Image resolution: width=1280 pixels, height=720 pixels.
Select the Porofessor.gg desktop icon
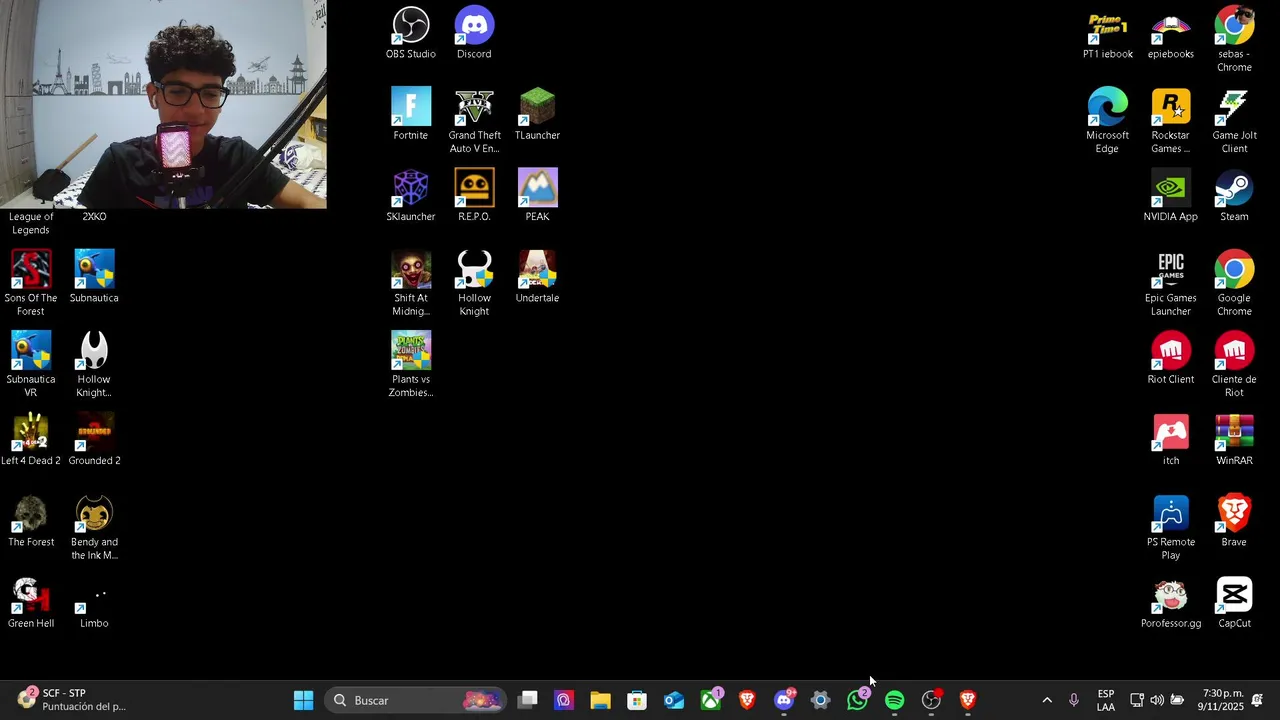click(1171, 602)
